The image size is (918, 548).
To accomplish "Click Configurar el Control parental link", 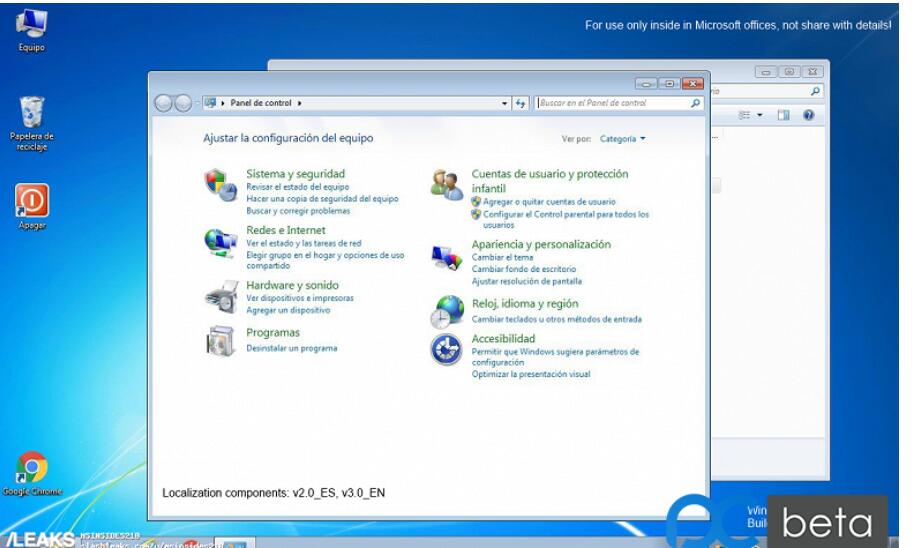I will [566, 220].
